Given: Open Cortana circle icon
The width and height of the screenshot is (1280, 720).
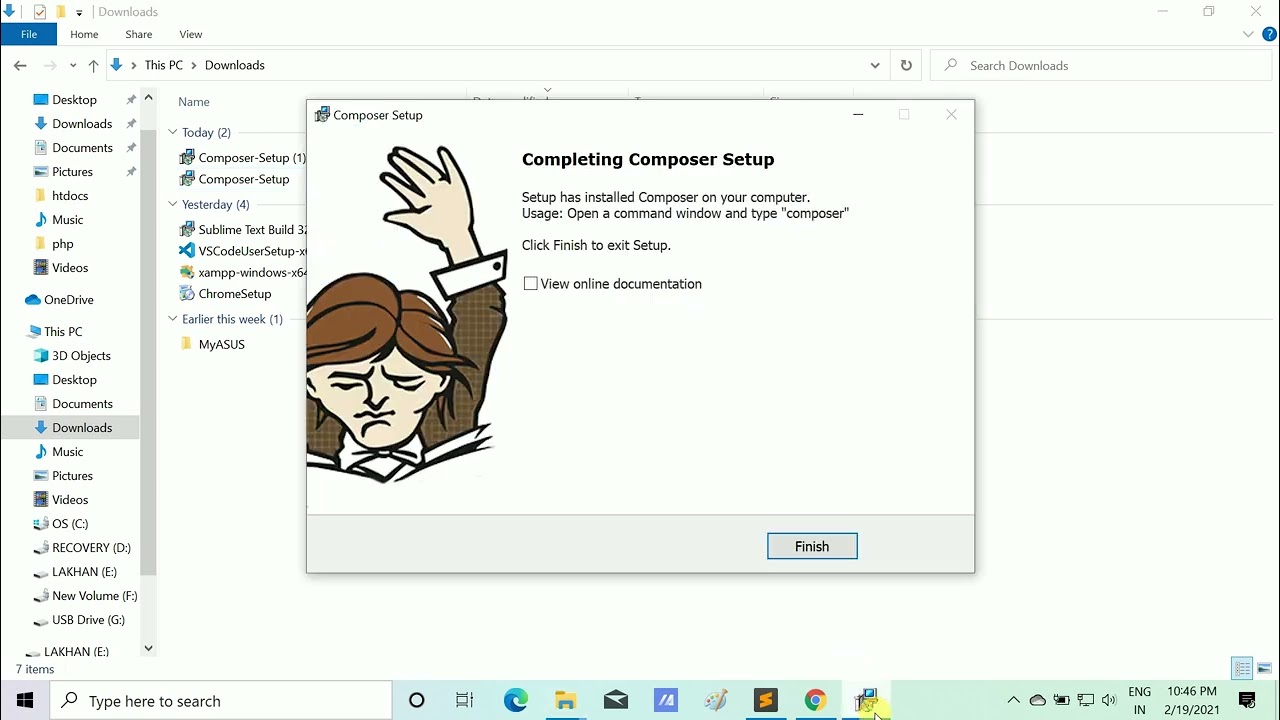Looking at the screenshot, I should pyautogui.click(x=417, y=701).
